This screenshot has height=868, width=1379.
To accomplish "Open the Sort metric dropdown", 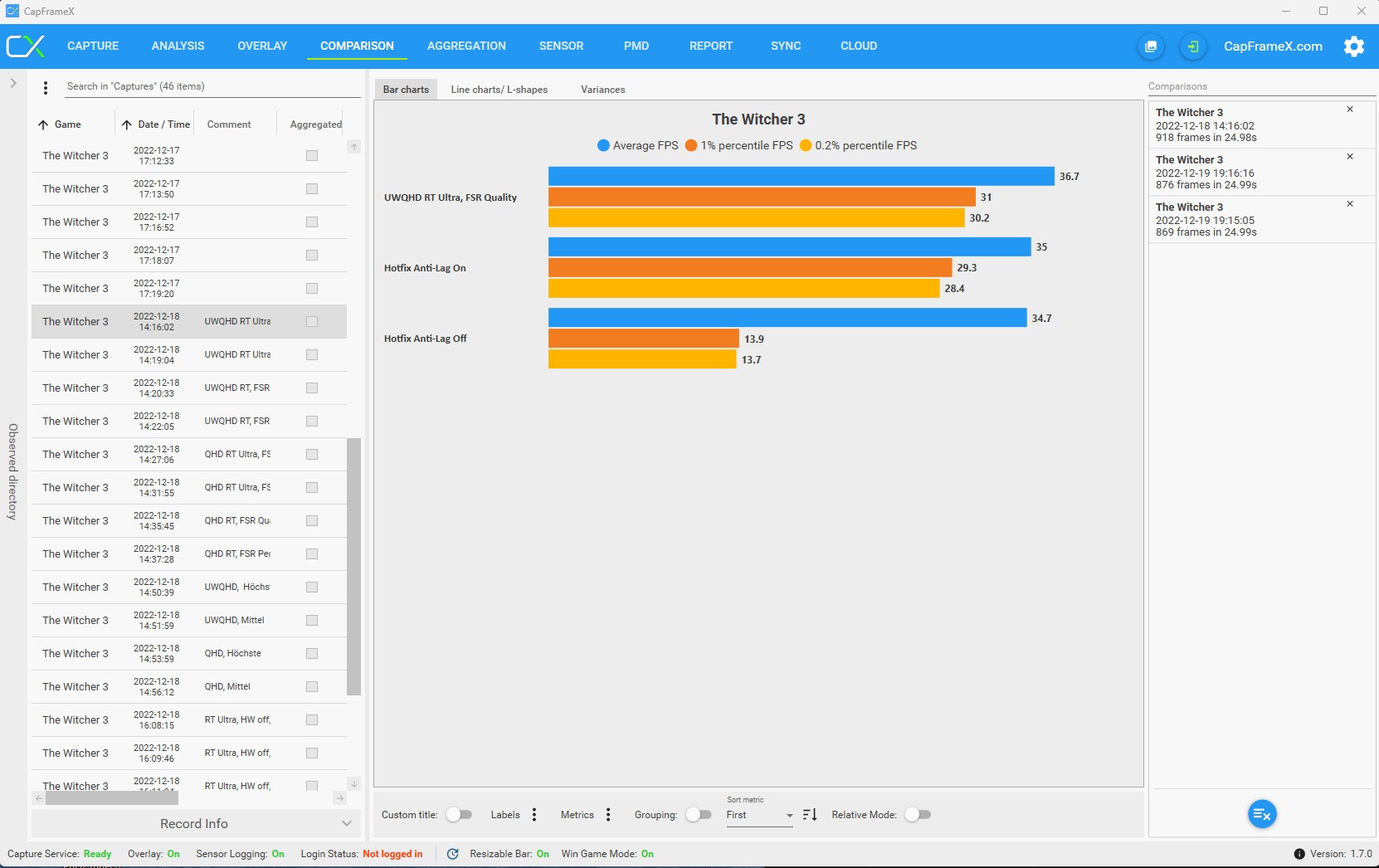I will [760, 815].
